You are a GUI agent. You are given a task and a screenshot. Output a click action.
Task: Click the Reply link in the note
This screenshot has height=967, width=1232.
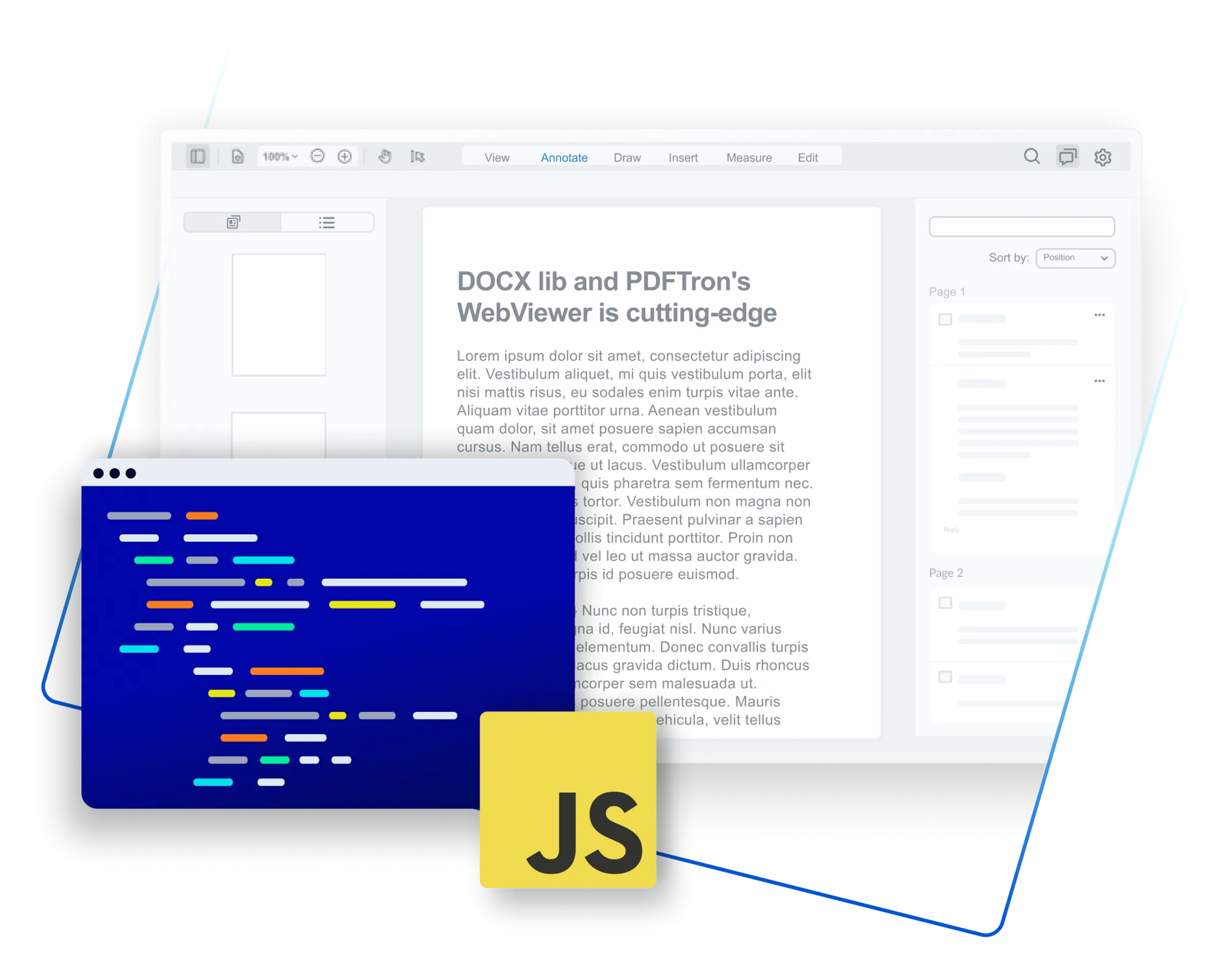(952, 529)
